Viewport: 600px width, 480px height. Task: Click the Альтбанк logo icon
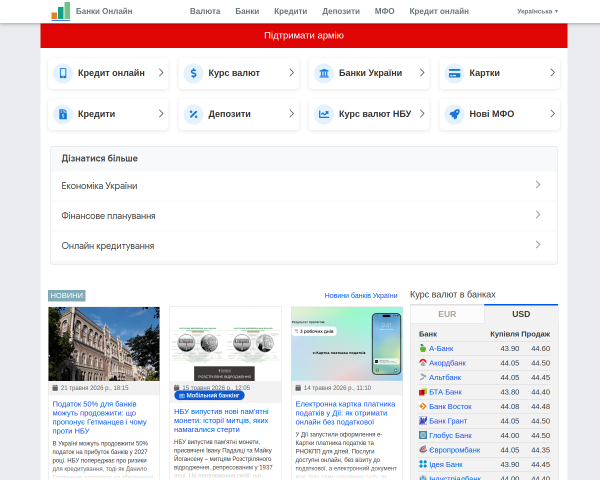(x=422, y=377)
